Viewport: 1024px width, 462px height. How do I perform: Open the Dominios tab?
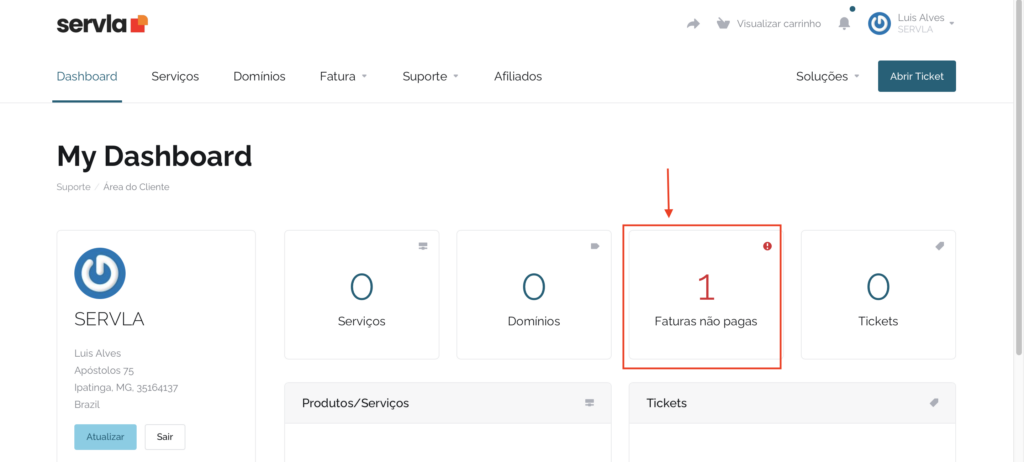(x=259, y=76)
